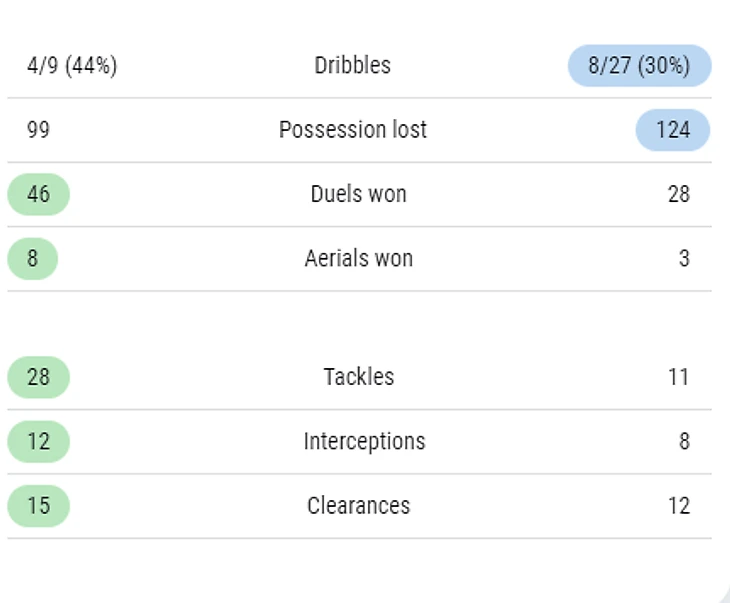
Task: Click the 8 interceptions value
Action: 684,441
